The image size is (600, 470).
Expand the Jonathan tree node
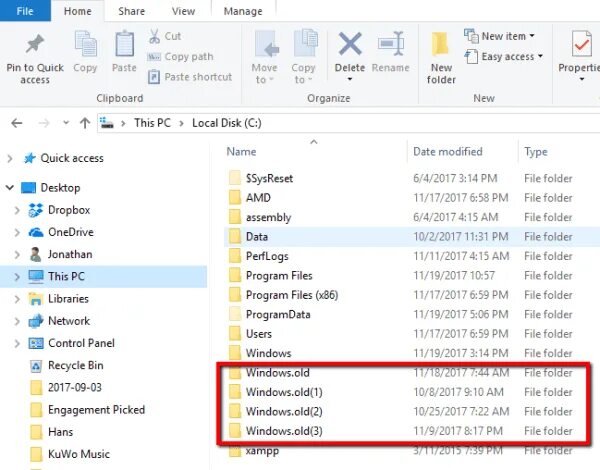(x=17, y=255)
